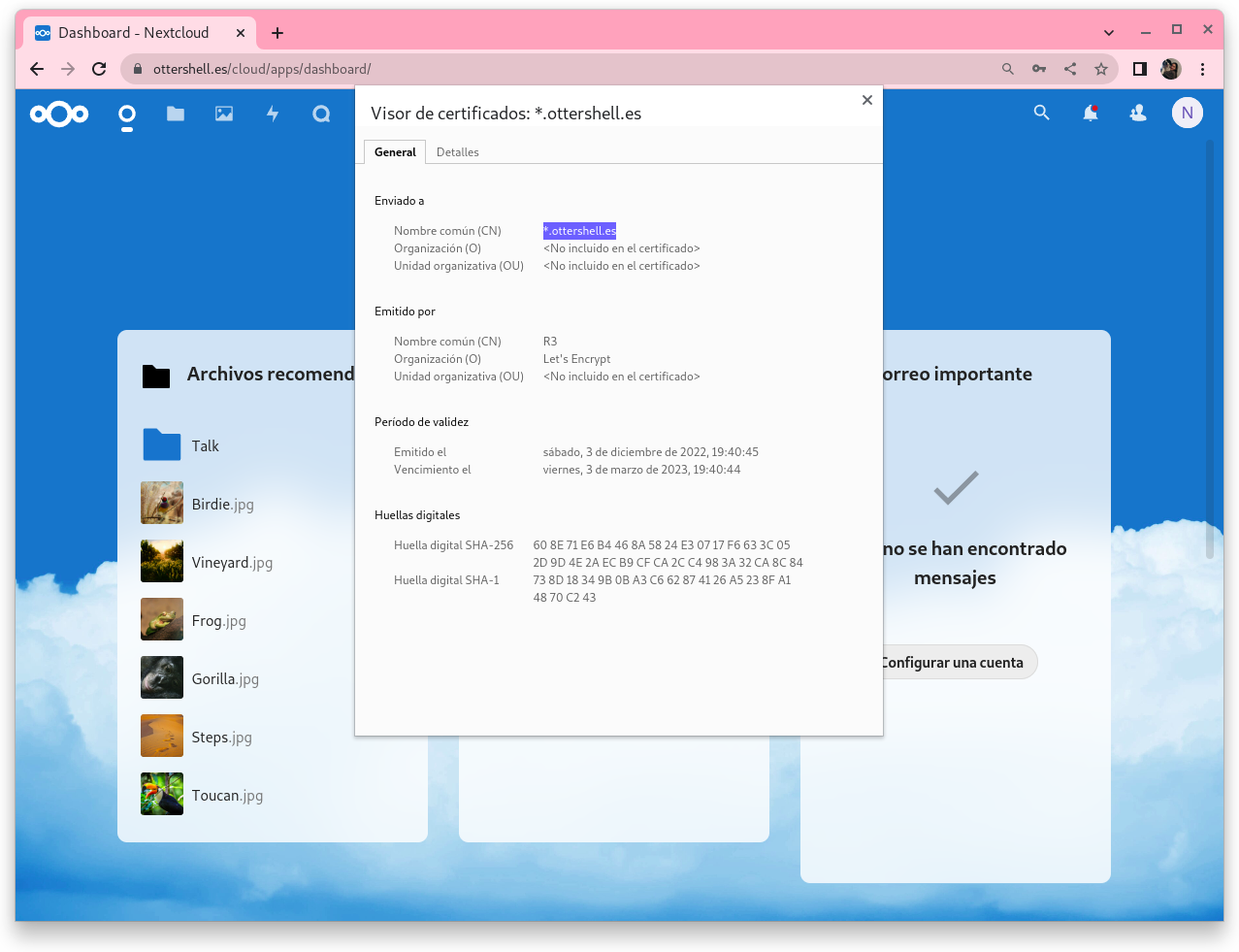Open the Toucan.jpg thumbnail
Viewport: 1239px width, 952px height.
162,795
